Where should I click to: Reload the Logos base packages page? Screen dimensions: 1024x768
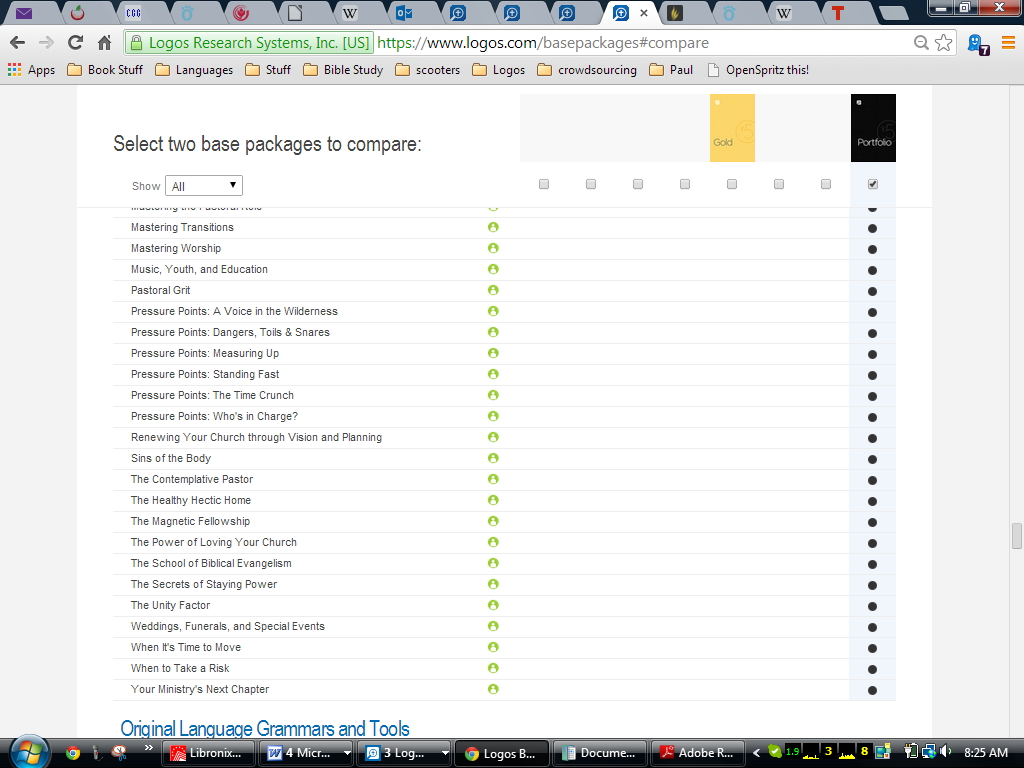pos(76,43)
